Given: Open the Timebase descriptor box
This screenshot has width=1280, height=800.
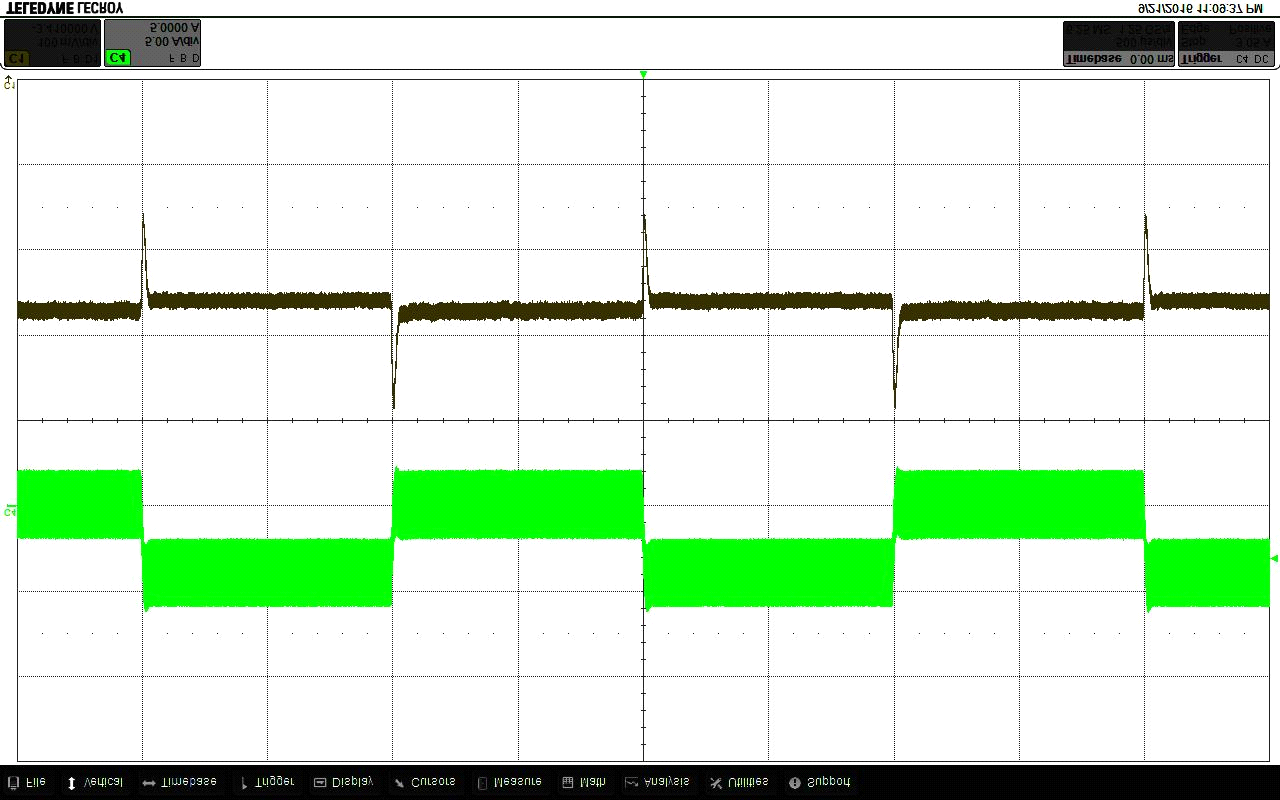Looking at the screenshot, I should (x=1118, y=43).
